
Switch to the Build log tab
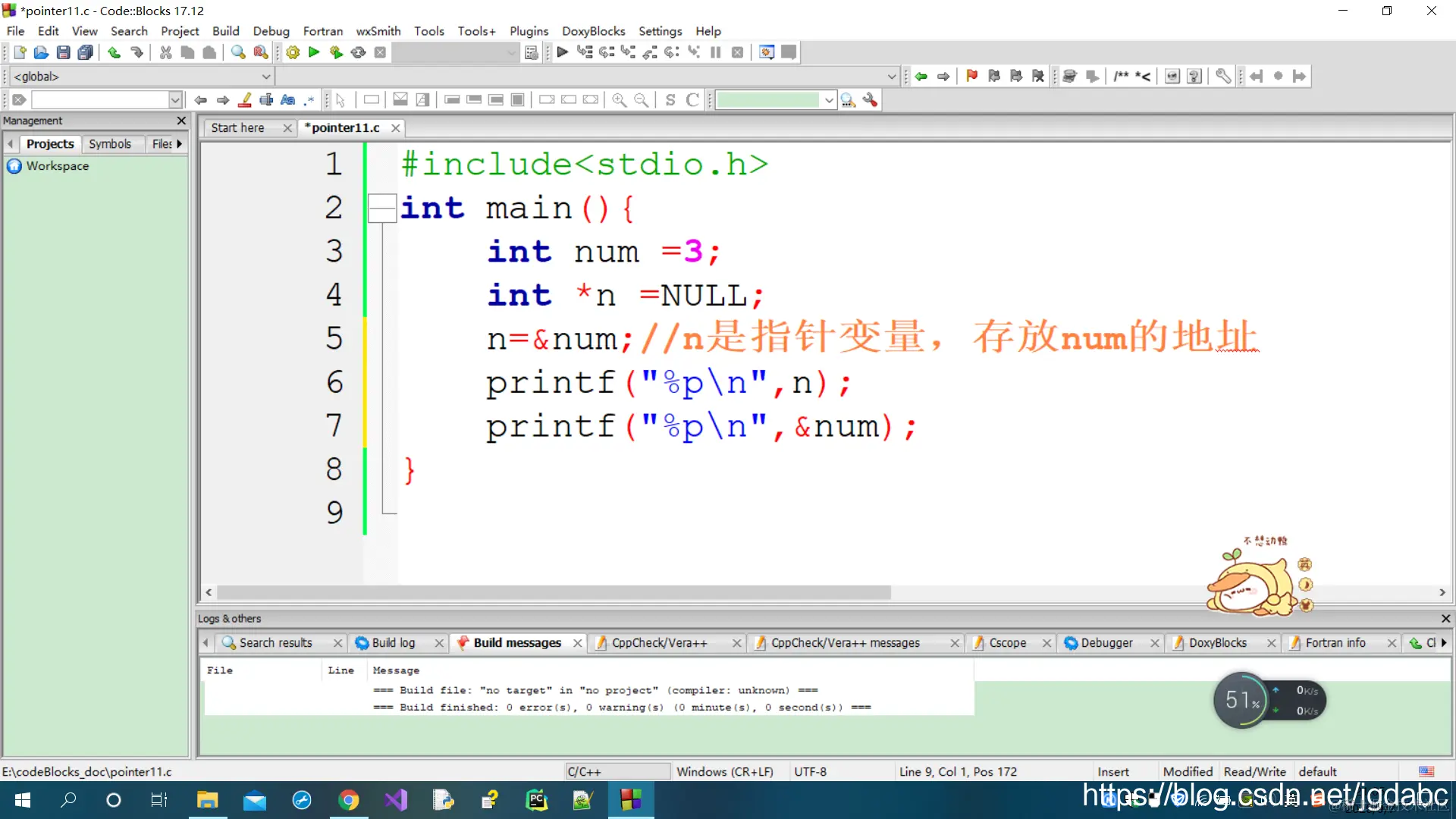pos(393,643)
